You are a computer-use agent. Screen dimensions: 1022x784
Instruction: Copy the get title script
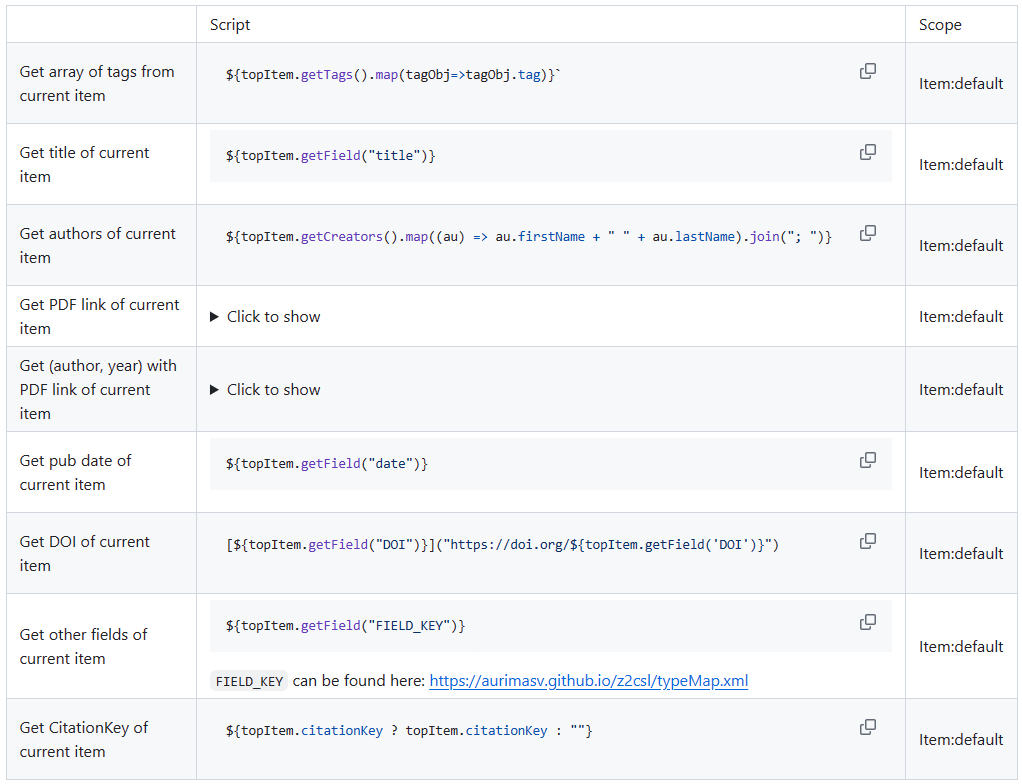point(867,152)
